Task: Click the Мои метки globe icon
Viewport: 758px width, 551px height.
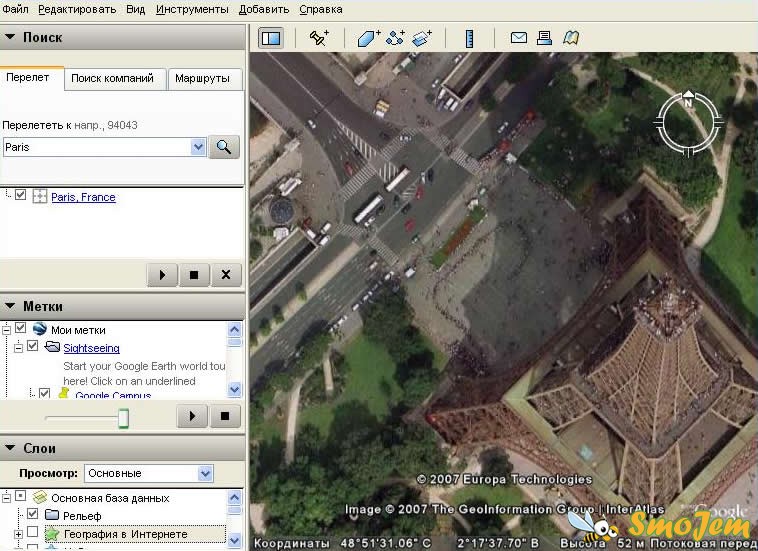Action: (39, 329)
